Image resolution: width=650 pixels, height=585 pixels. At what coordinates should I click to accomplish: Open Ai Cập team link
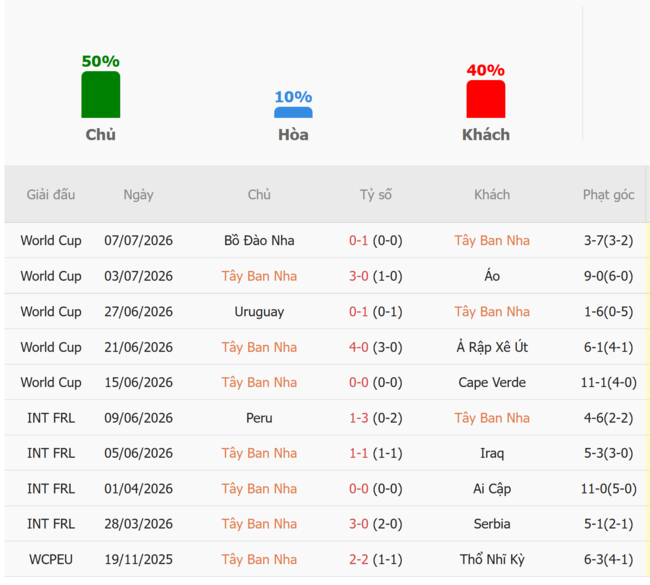(x=492, y=489)
